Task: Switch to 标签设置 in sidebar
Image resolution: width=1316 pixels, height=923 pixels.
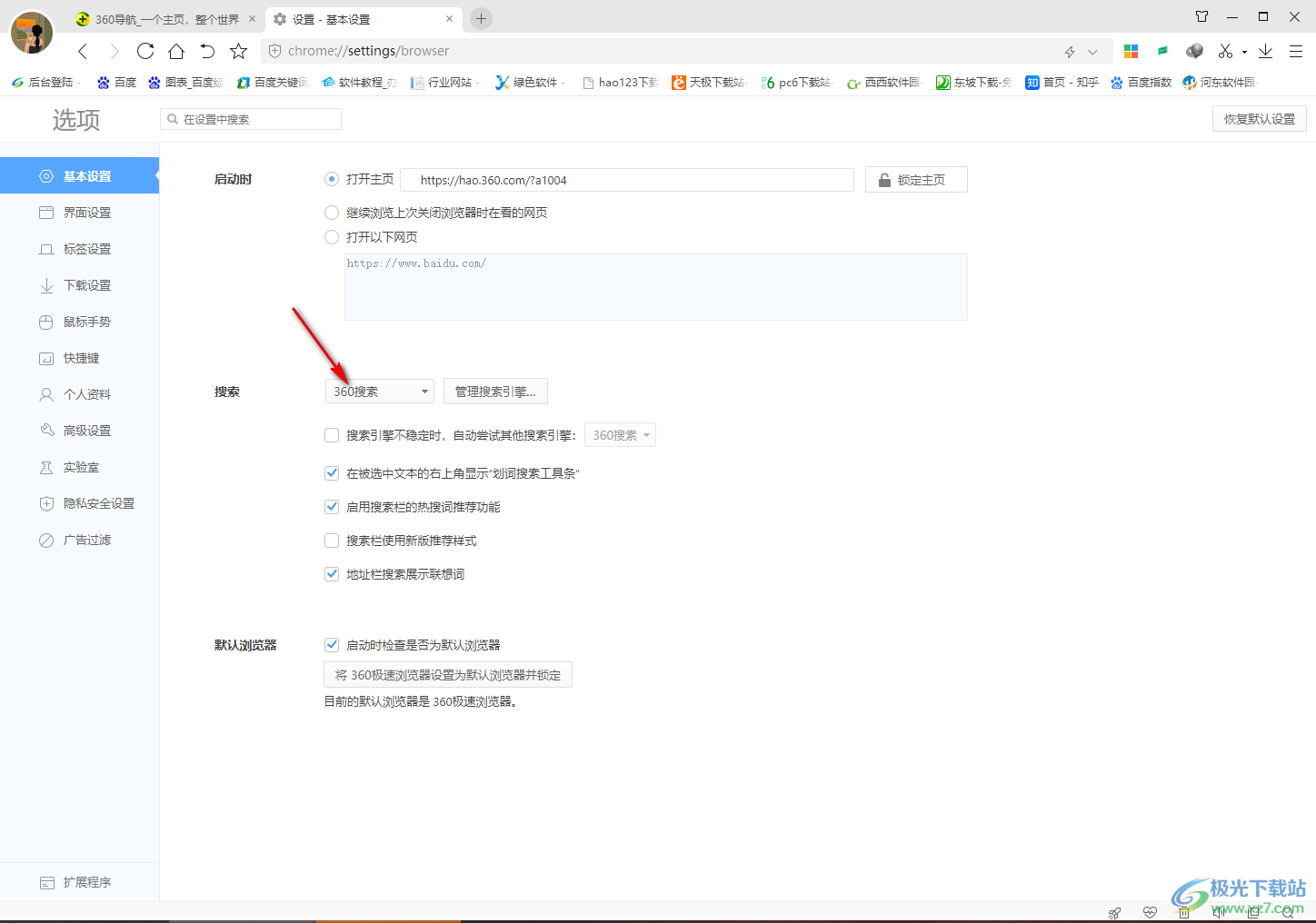Action: [79, 249]
